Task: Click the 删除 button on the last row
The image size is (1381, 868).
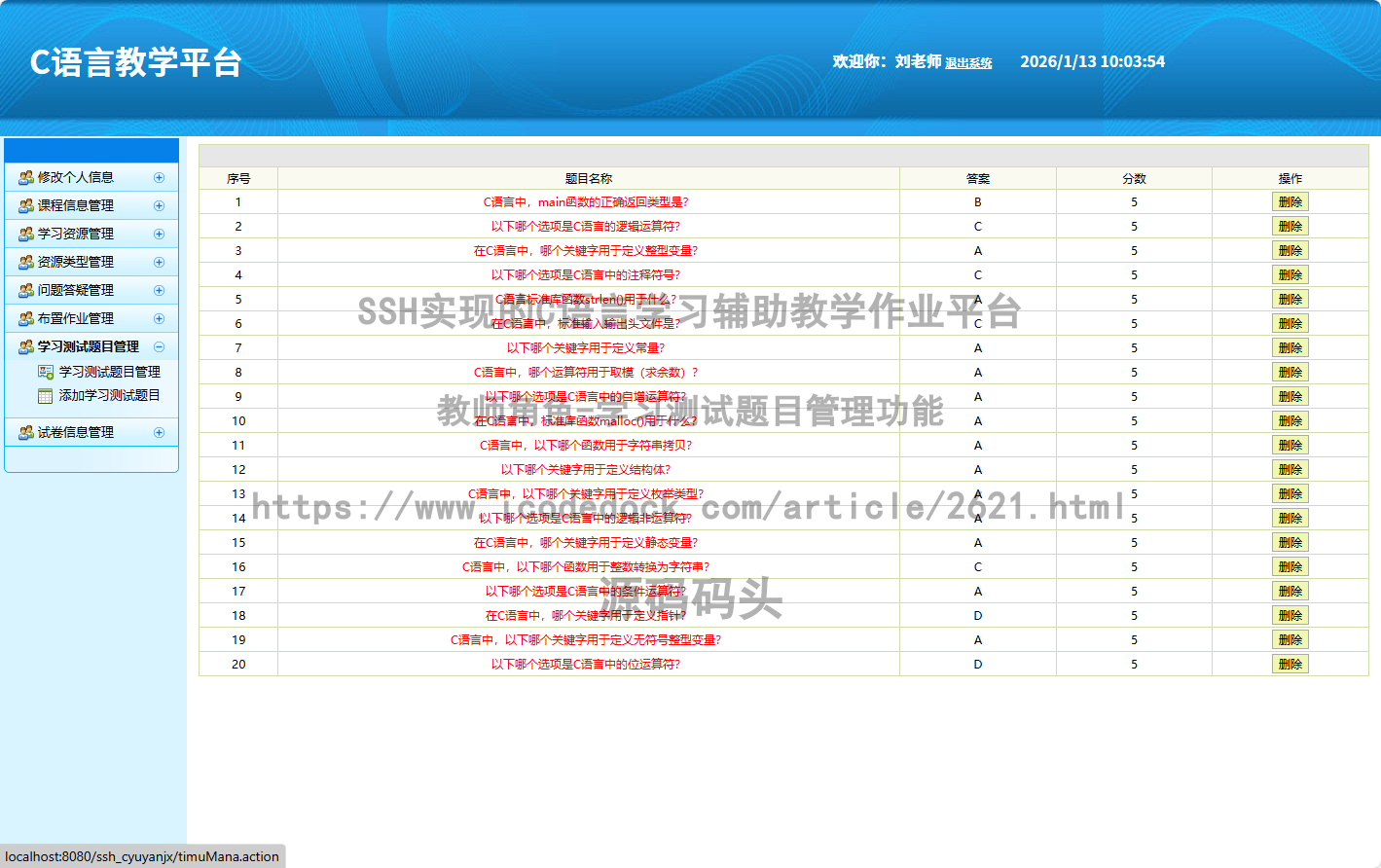Action: tap(1290, 664)
